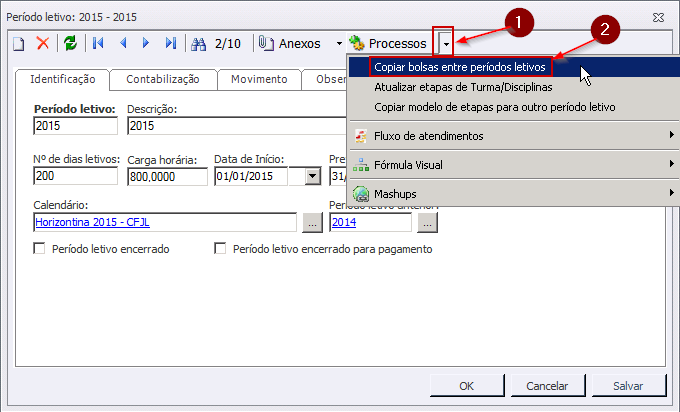
Task: Toggle 'Período letivo encerrado' checkbox
Action: (40, 249)
